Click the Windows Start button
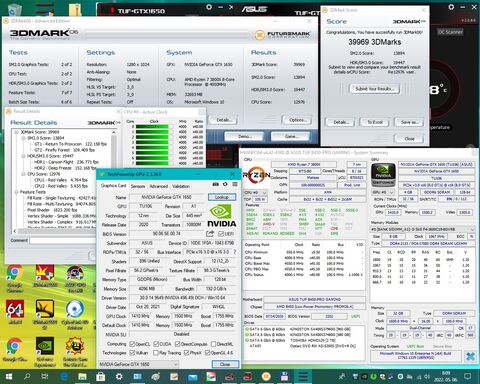 pos(9,377)
